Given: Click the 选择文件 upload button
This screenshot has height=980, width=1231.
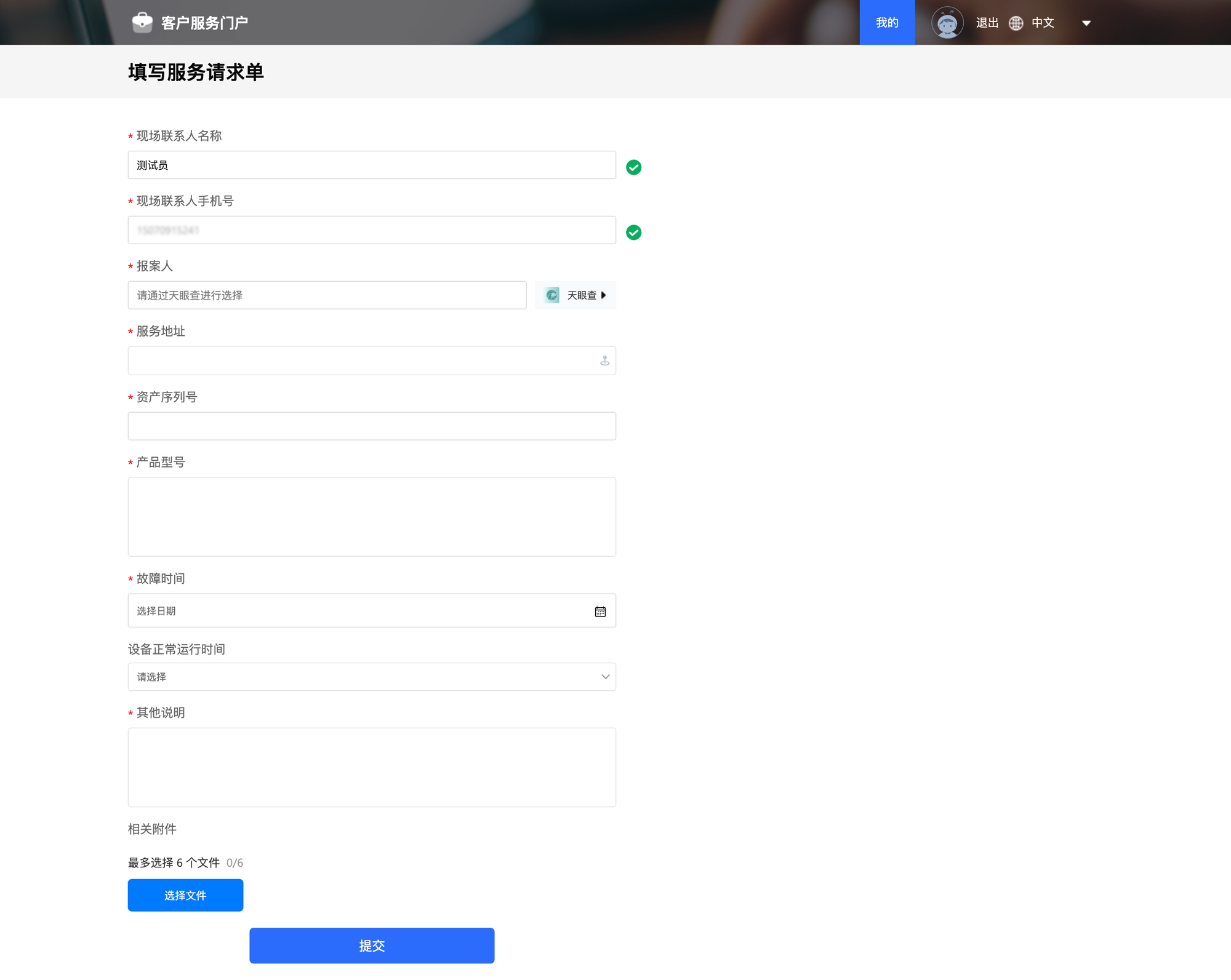Looking at the screenshot, I should coord(185,895).
